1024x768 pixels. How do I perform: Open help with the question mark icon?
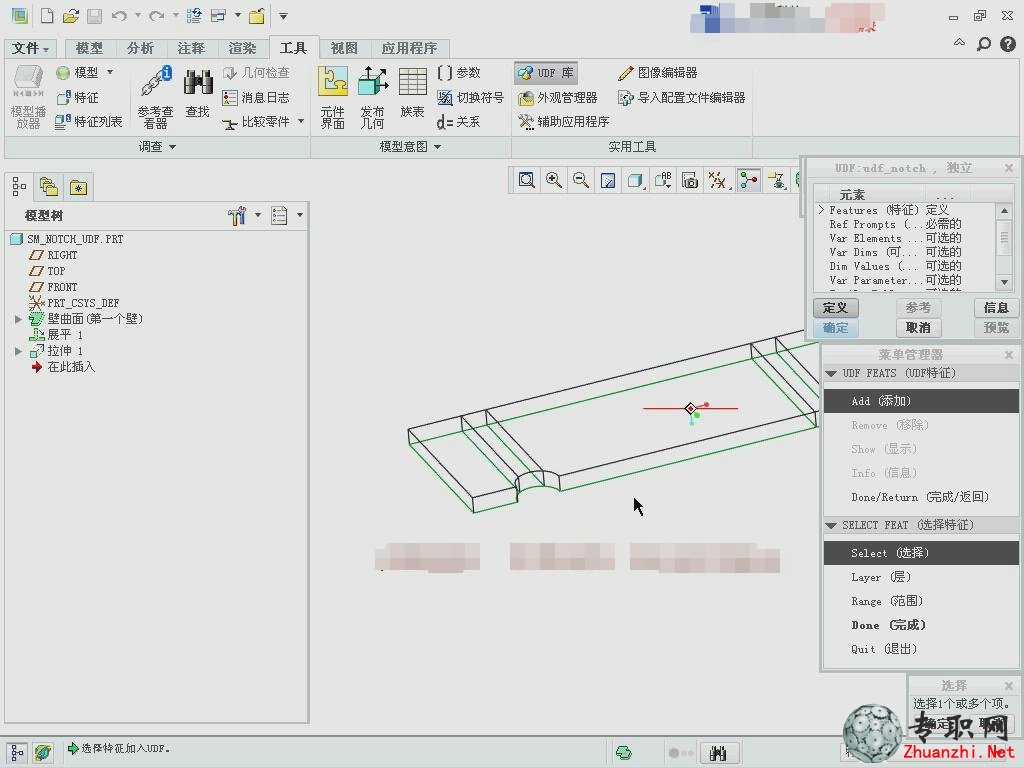[1008, 44]
